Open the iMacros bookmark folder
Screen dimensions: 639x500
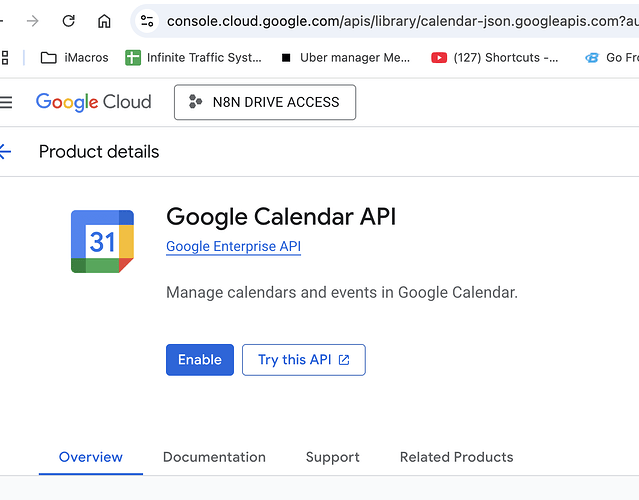click(x=75, y=58)
